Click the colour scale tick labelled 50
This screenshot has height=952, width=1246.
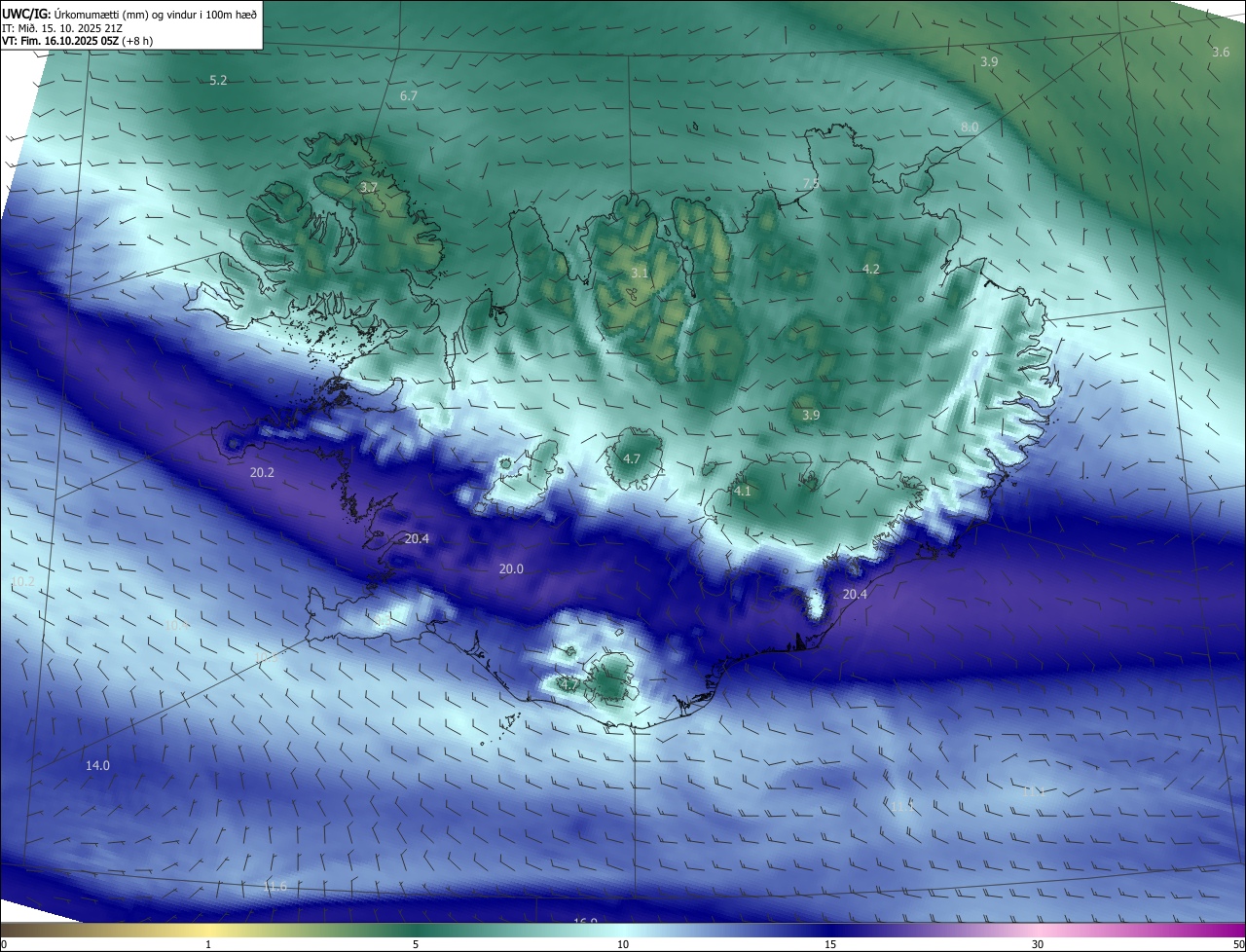click(1238, 944)
